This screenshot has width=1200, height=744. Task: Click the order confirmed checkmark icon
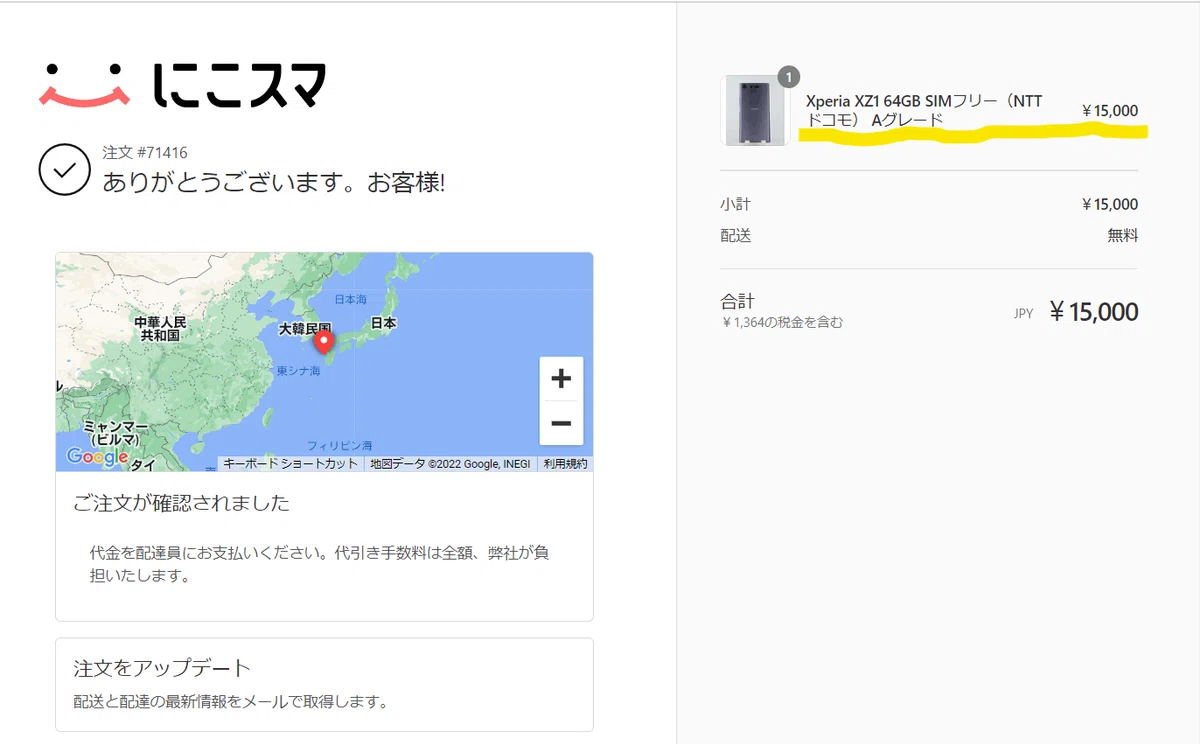tap(64, 170)
